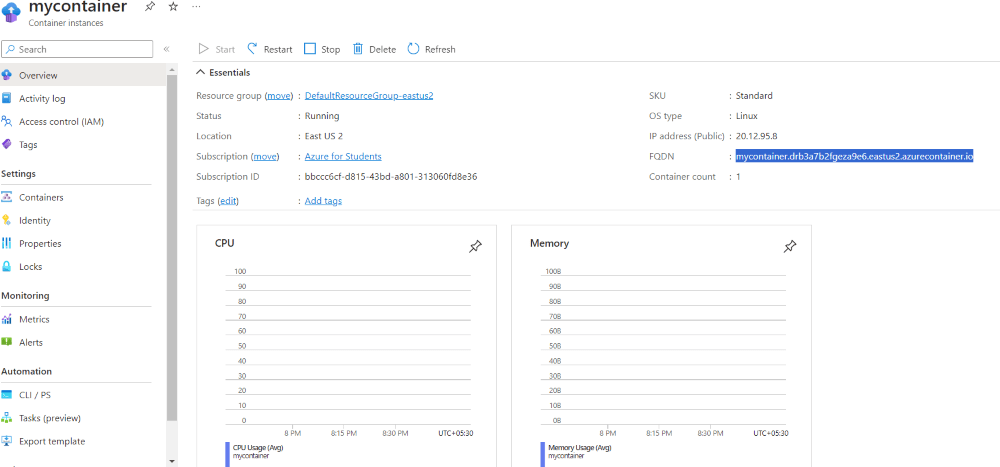Click the CPU chart title
Viewport: 1000px width, 467px height.
click(x=226, y=244)
